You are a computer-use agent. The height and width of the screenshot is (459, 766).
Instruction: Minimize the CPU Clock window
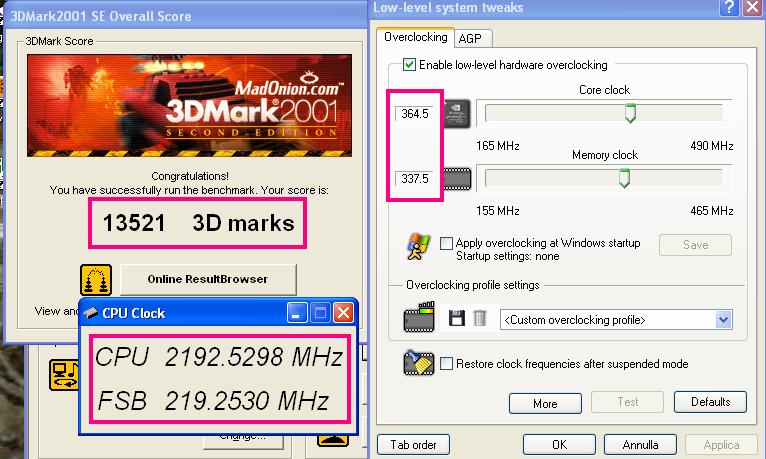297,313
